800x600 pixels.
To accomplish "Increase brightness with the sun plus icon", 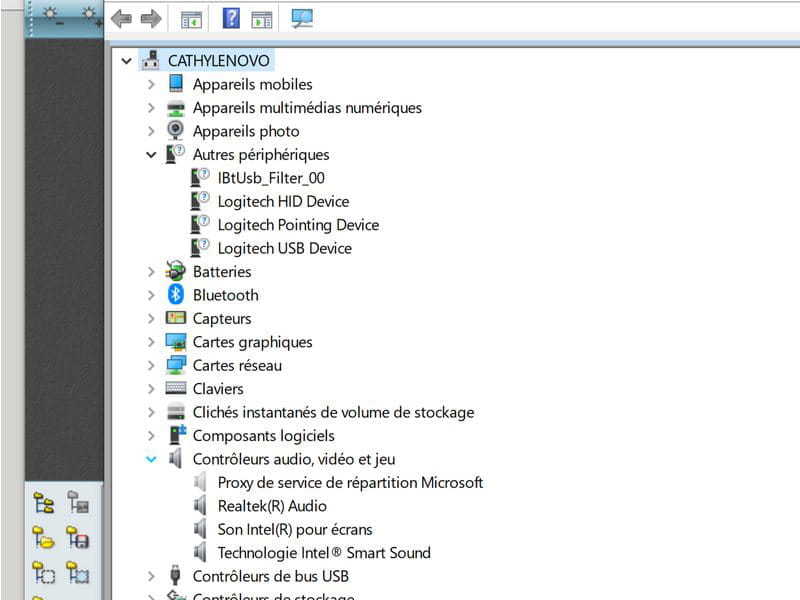I will click(x=91, y=15).
